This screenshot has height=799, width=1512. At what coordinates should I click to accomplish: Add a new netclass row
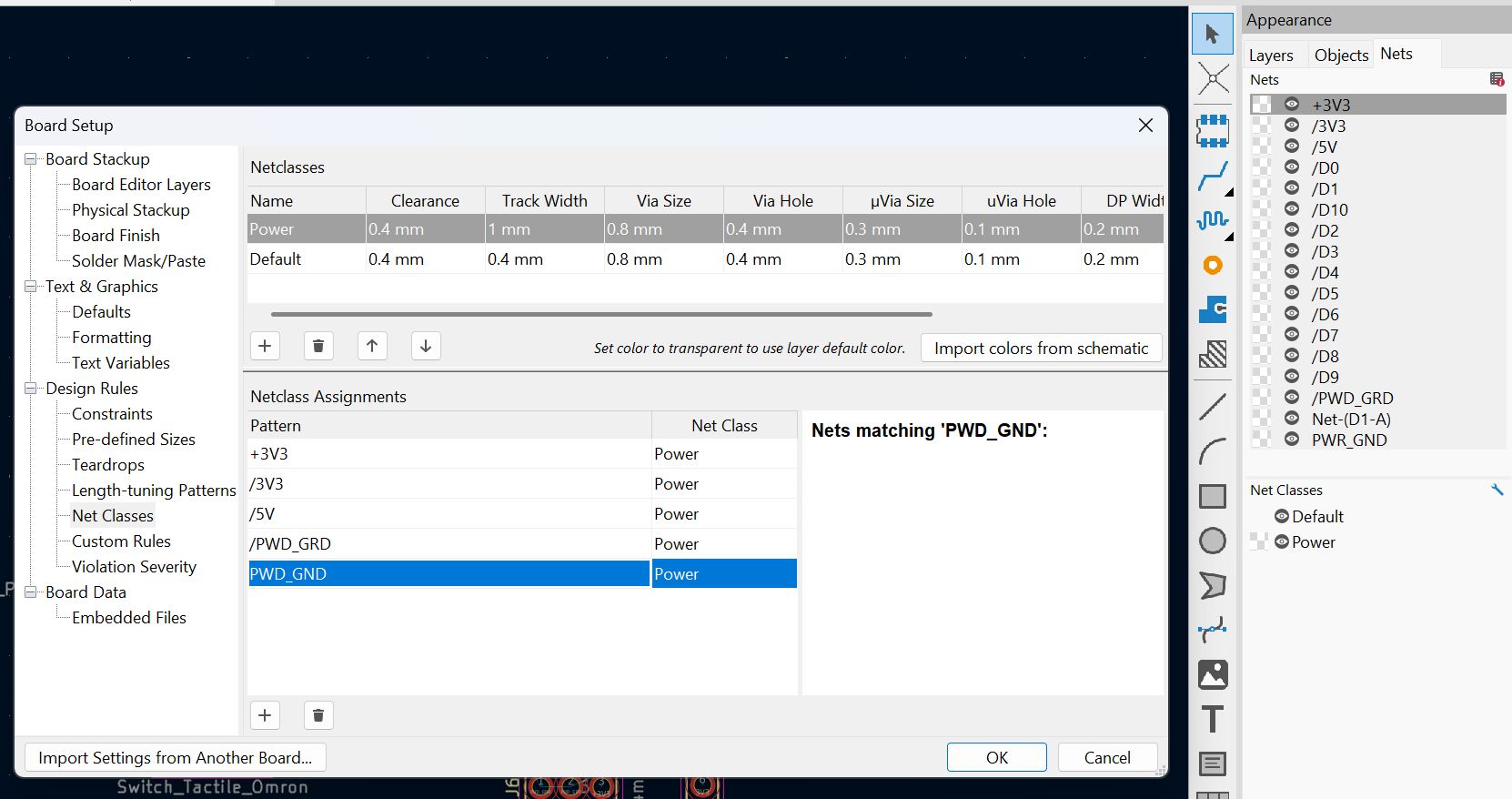coord(265,346)
